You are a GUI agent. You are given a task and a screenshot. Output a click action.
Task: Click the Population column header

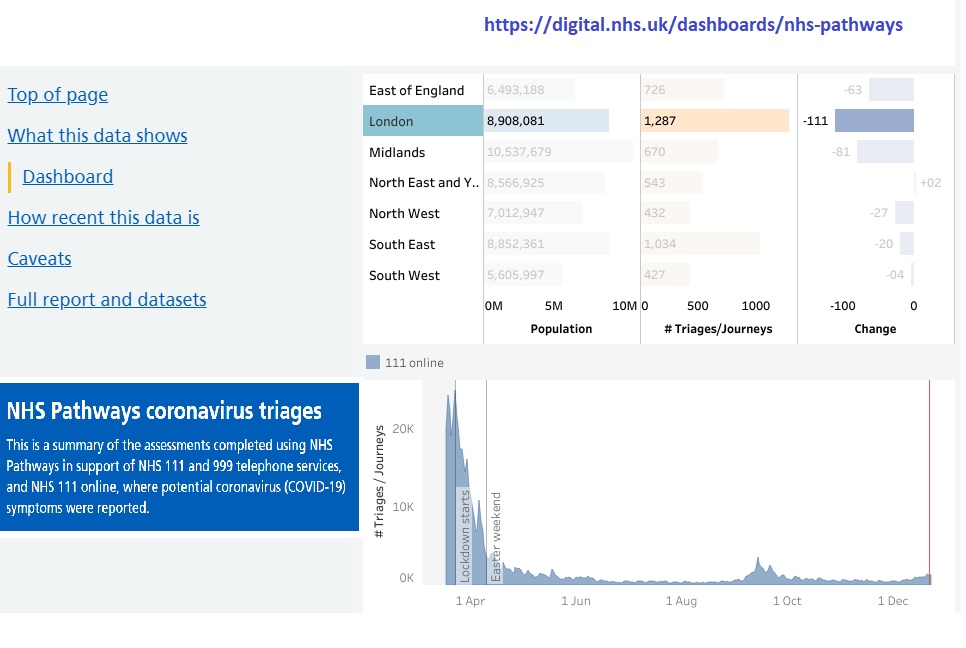coord(561,329)
